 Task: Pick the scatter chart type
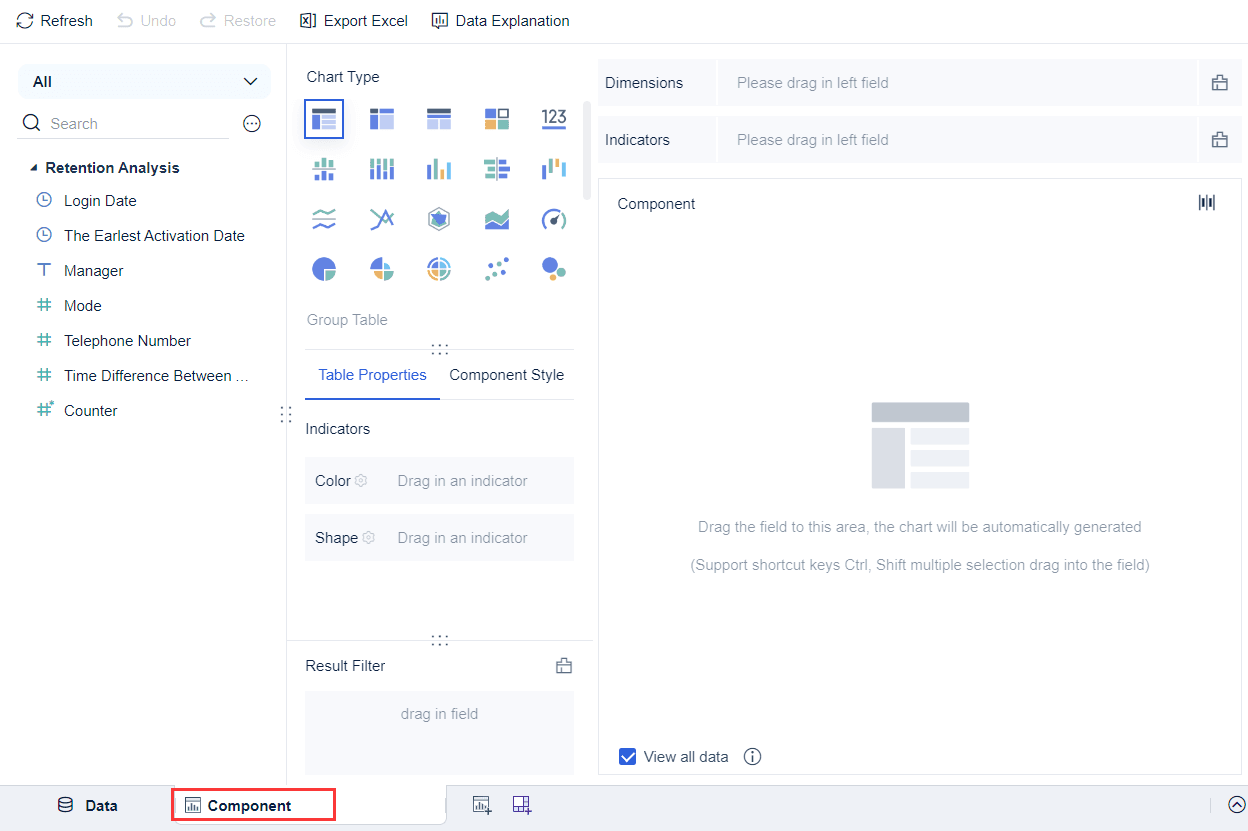click(x=497, y=268)
